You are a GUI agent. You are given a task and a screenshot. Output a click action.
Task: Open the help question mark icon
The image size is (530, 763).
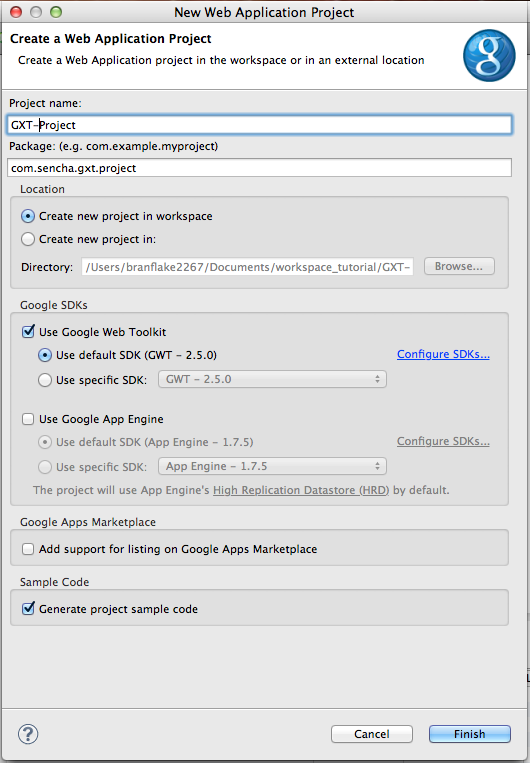28,733
